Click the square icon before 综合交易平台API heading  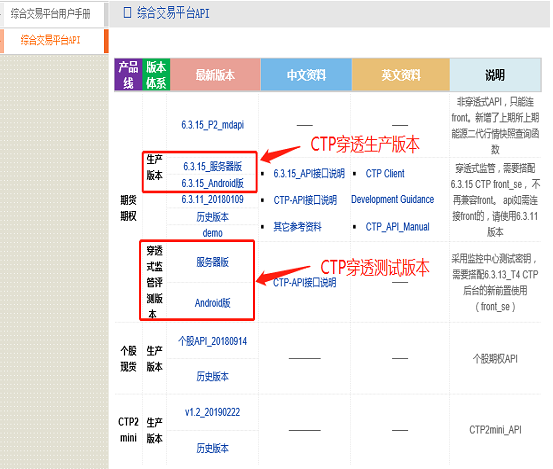tap(127, 13)
